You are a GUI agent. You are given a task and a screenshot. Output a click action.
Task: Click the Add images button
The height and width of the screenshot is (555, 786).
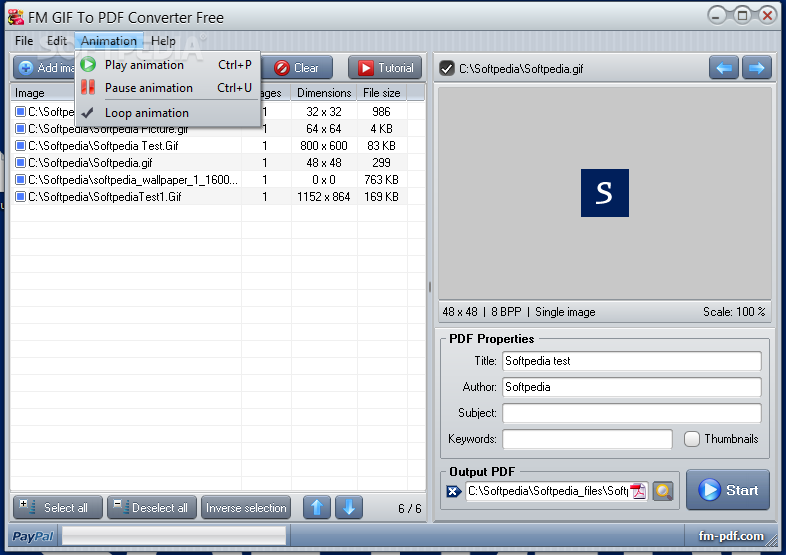44,68
